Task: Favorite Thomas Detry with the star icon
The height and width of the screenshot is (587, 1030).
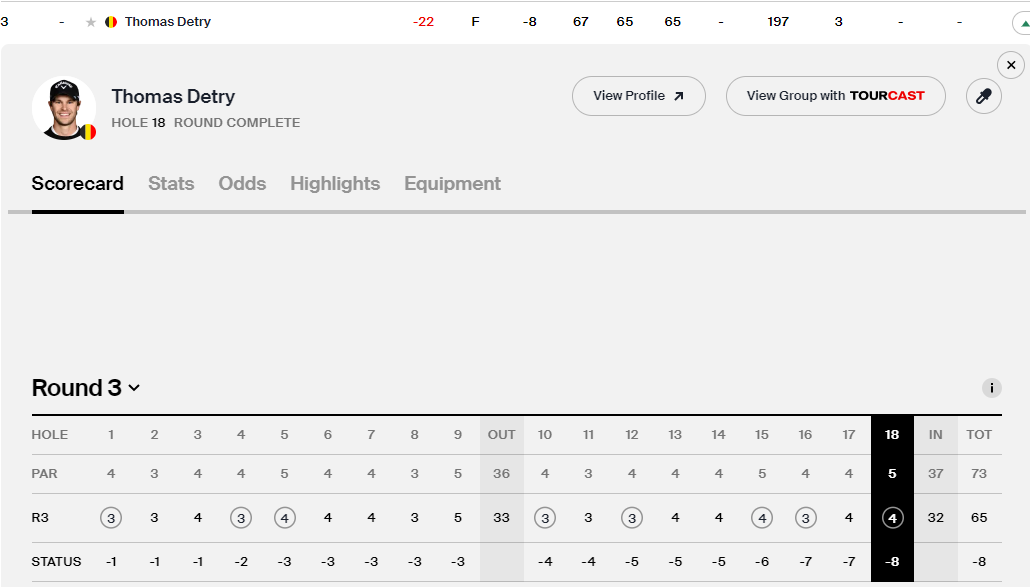Action: (91, 22)
